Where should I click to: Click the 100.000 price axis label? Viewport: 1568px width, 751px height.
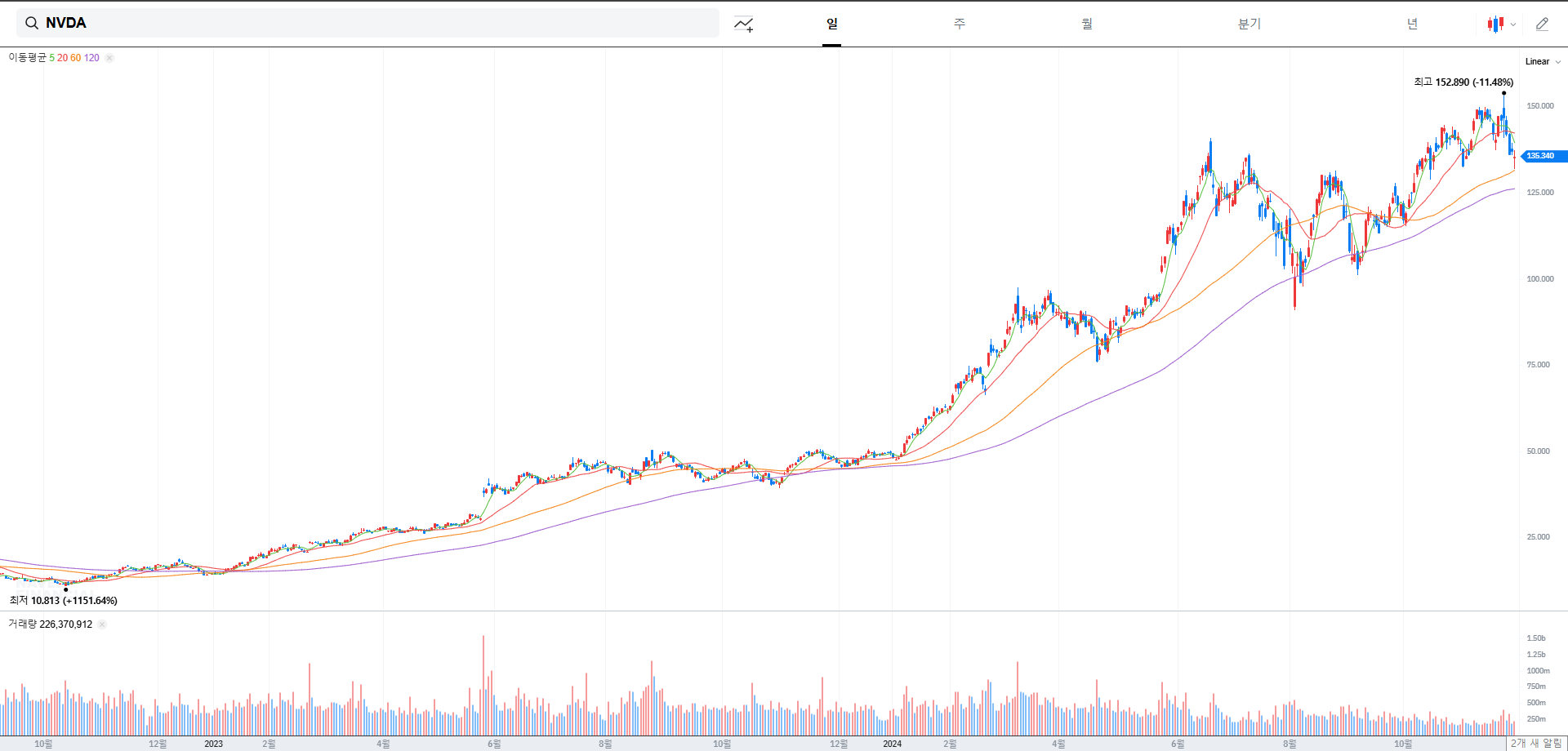(1540, 279)
